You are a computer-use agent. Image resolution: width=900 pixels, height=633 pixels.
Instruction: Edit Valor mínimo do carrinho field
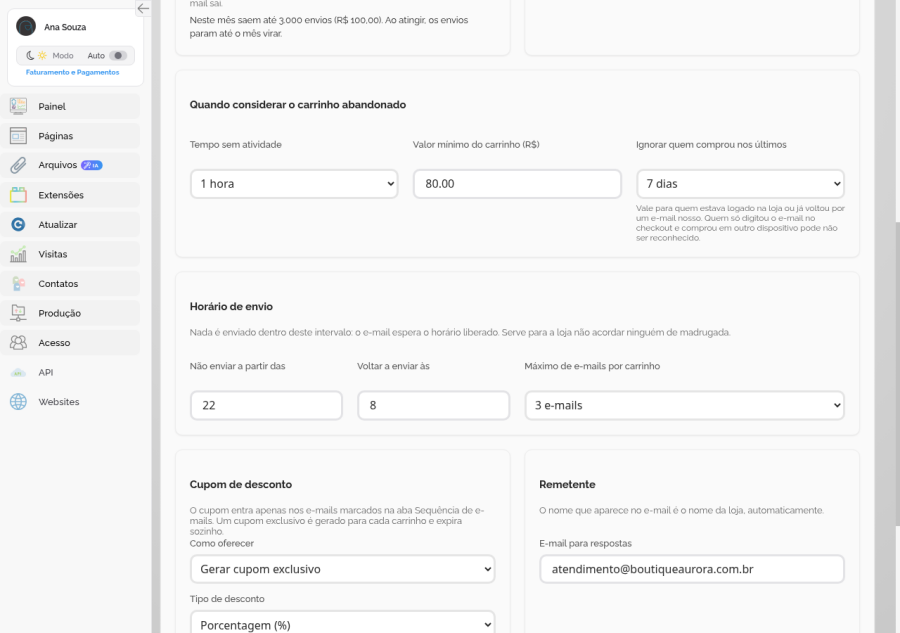pos(517,184)
